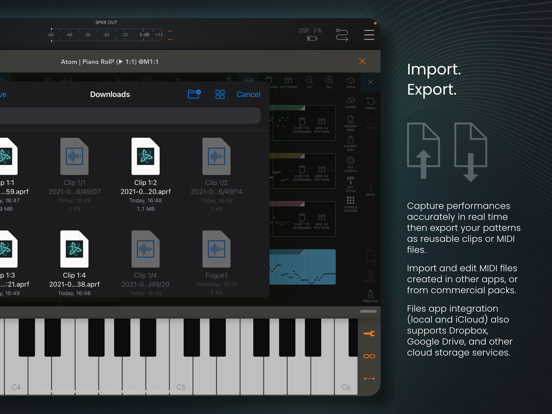This screenshot has width=552, height=414.
Task: Open the Patterns folder toolbar icon
Action: [288, 82]
